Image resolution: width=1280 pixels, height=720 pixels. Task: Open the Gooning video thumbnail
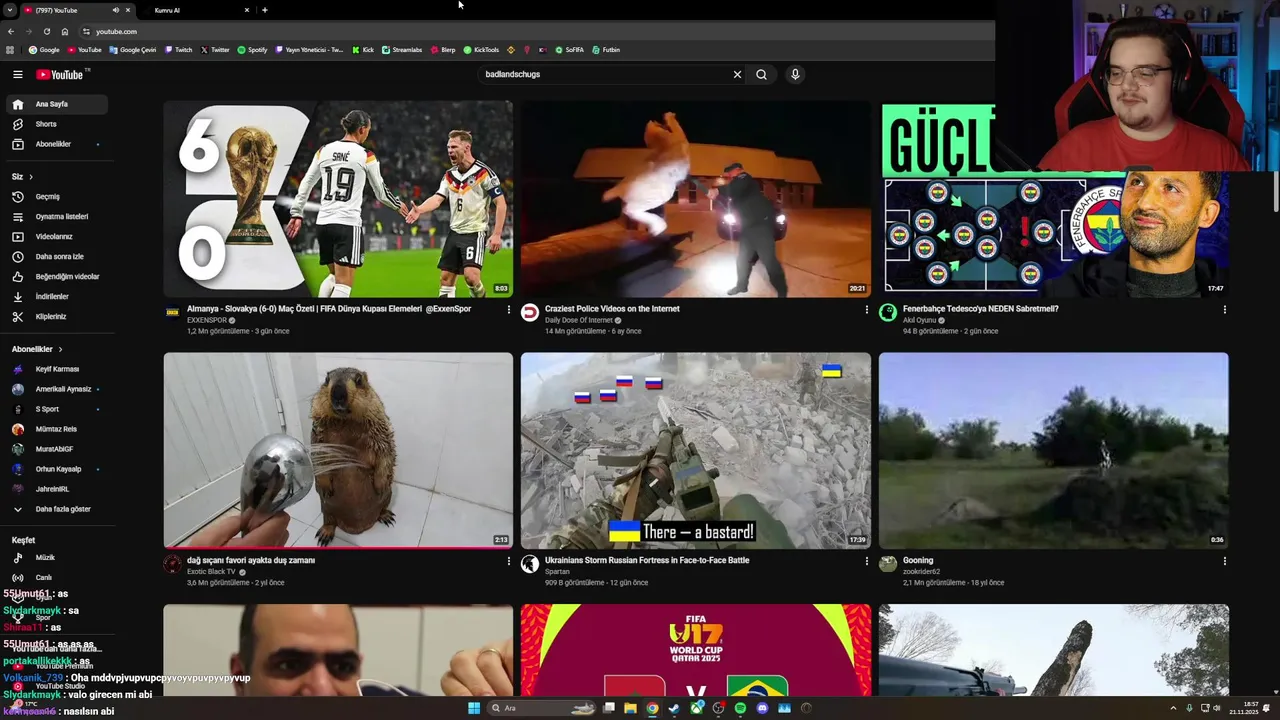pyautogui.click(x=1053, y=450)
